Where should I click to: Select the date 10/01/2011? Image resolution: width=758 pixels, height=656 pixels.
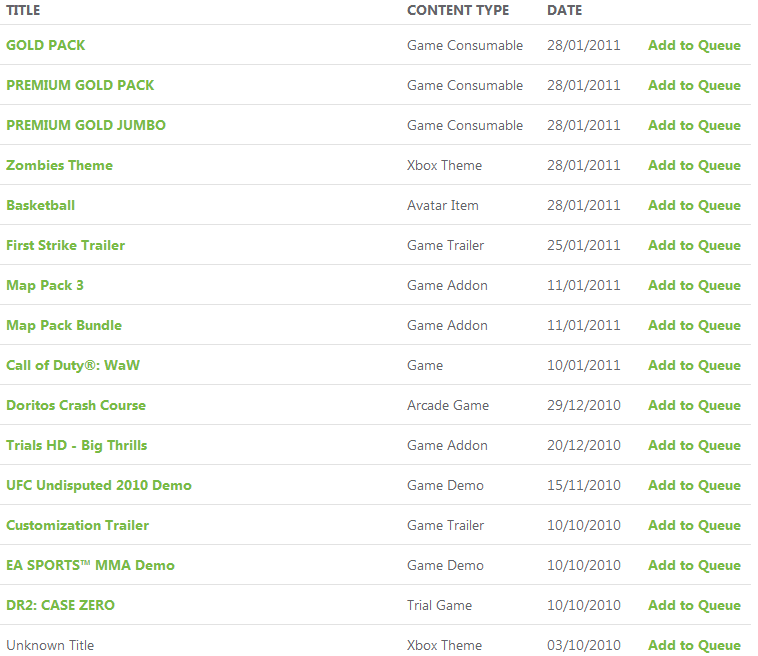coord(583,365)
